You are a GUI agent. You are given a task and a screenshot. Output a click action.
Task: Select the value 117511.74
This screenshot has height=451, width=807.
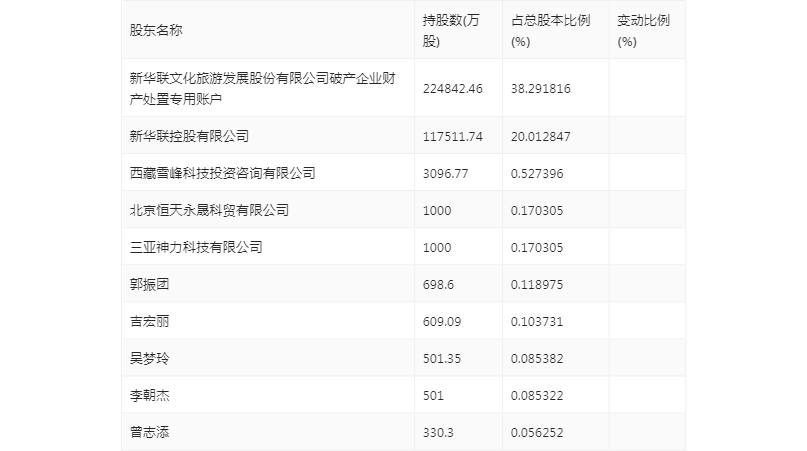point(453,136)
